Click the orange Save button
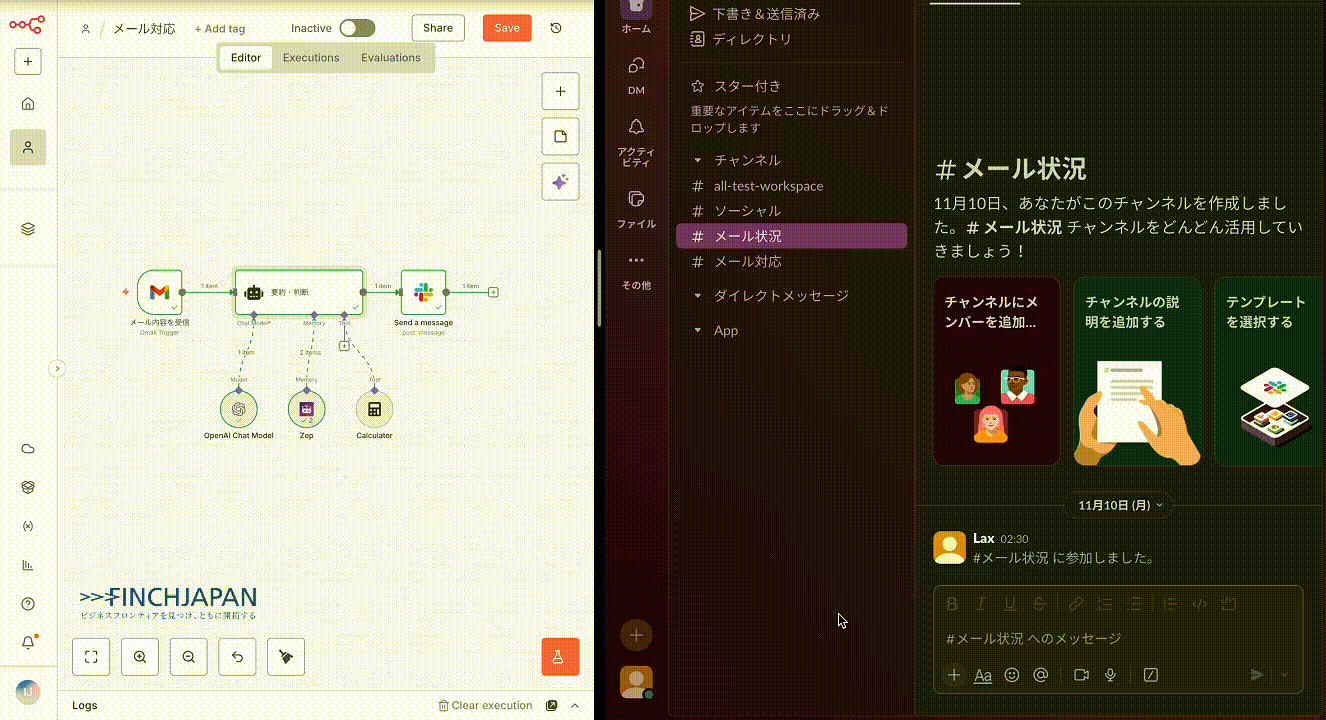 click(x=507, y=28)
